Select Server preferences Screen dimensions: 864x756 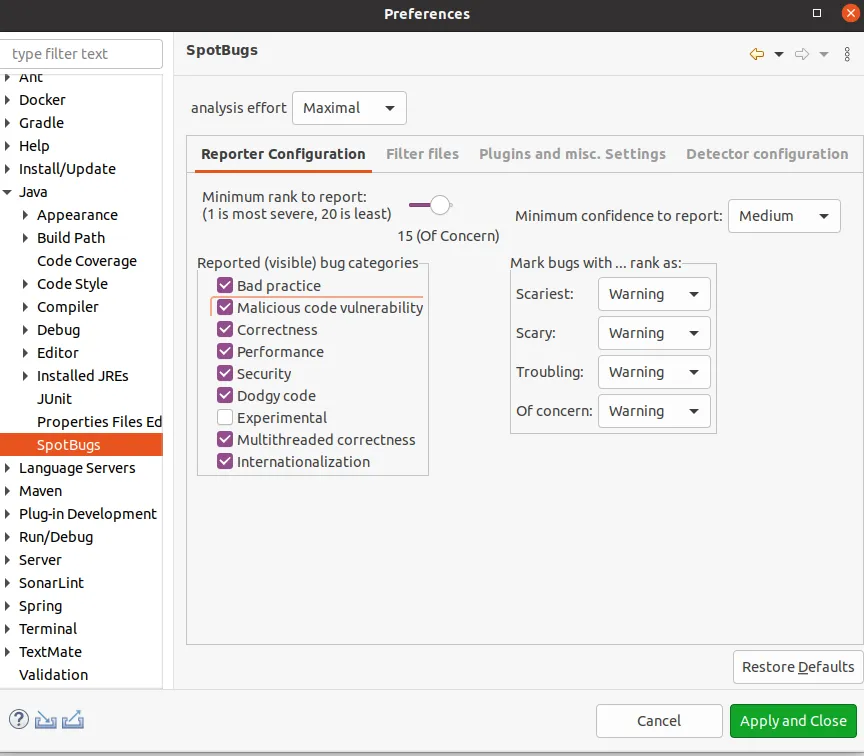click(x=40, y=560)
